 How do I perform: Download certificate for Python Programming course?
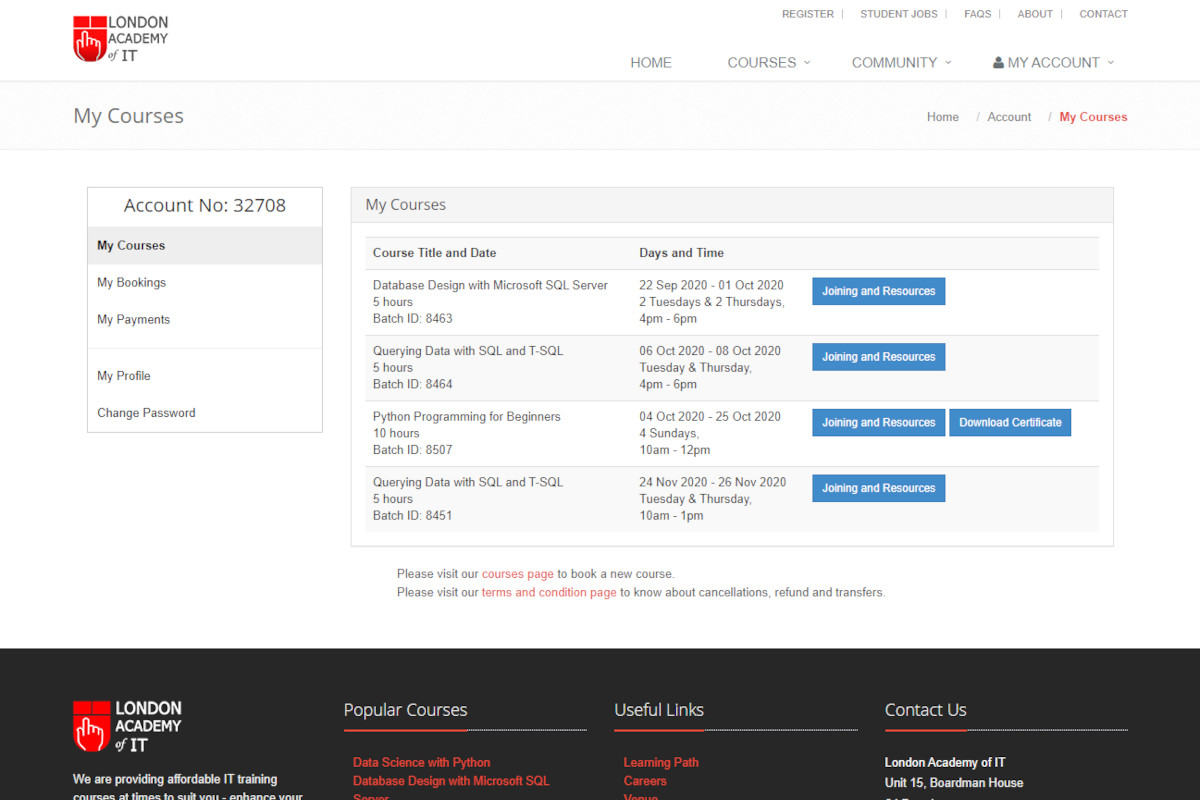coord(1010,423)
